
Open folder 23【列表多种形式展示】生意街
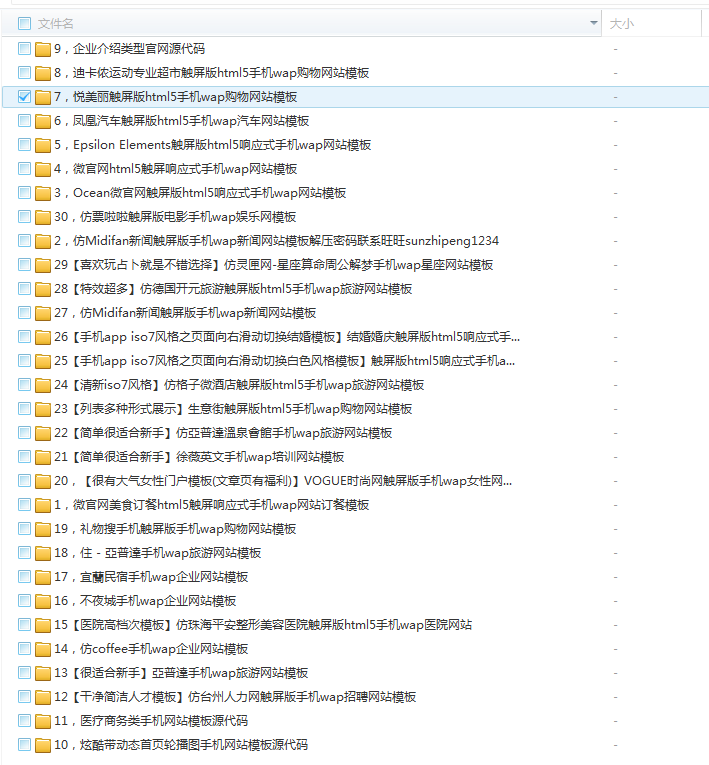click(233, 409)
